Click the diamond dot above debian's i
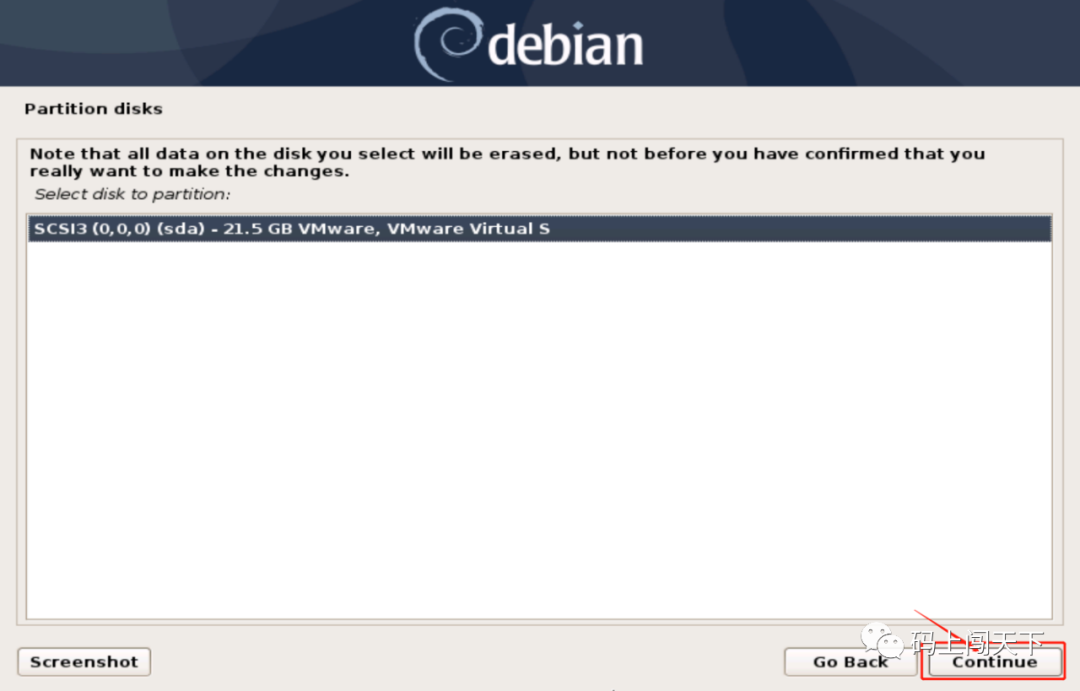This screenshot has height=691, width=1080. (x=578, y=25)
